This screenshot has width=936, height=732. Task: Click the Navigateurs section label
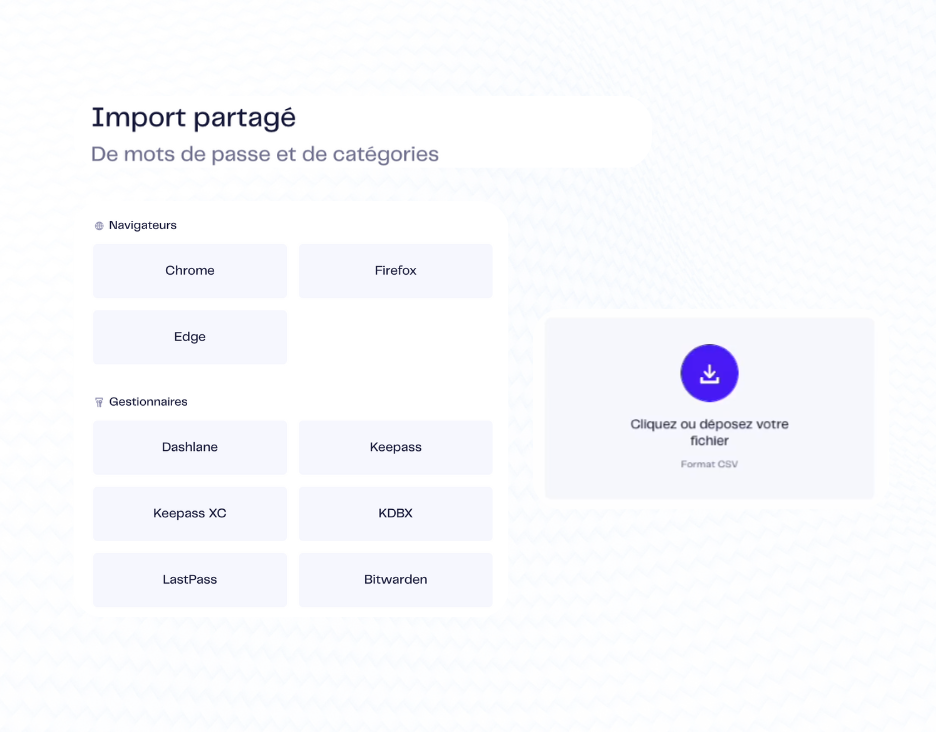(x=143, y=226)
